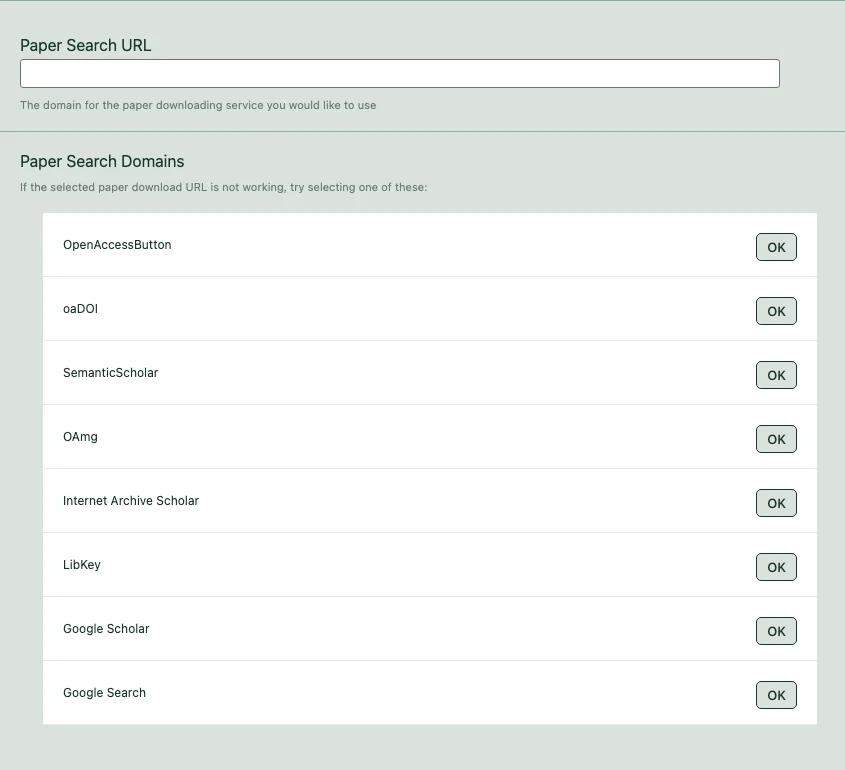Screen dimensions: 845x770
Task: Click the OpenAccessButton domain name
Action: click(x=117, y=245)
